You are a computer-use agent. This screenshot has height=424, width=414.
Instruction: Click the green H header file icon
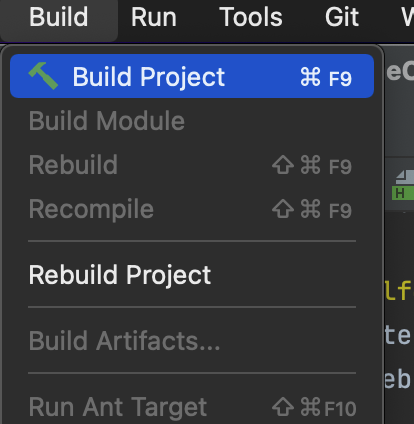click(404, 185)
